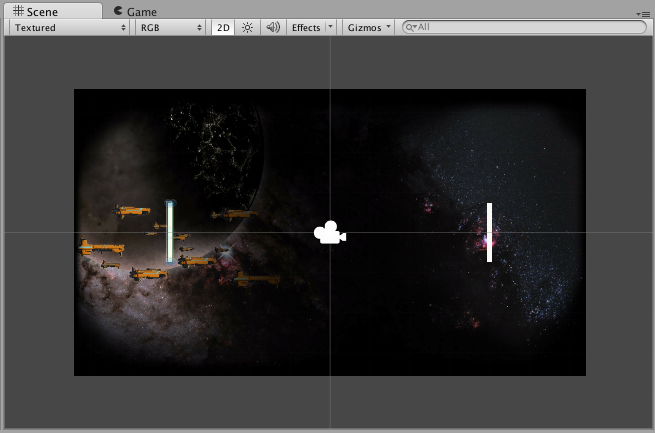Click the camera gizmo icon in scene
The height and width of the screenshot is (433, 655).
329,234
